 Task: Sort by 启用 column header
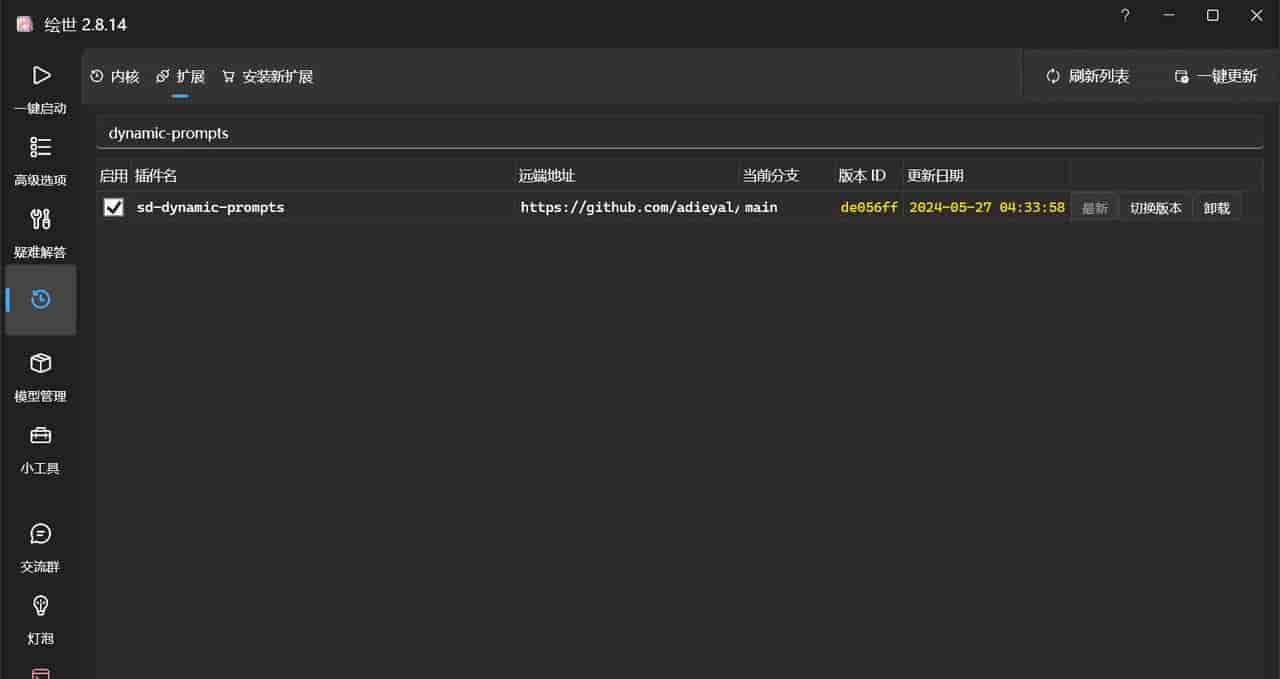[114, 175]
